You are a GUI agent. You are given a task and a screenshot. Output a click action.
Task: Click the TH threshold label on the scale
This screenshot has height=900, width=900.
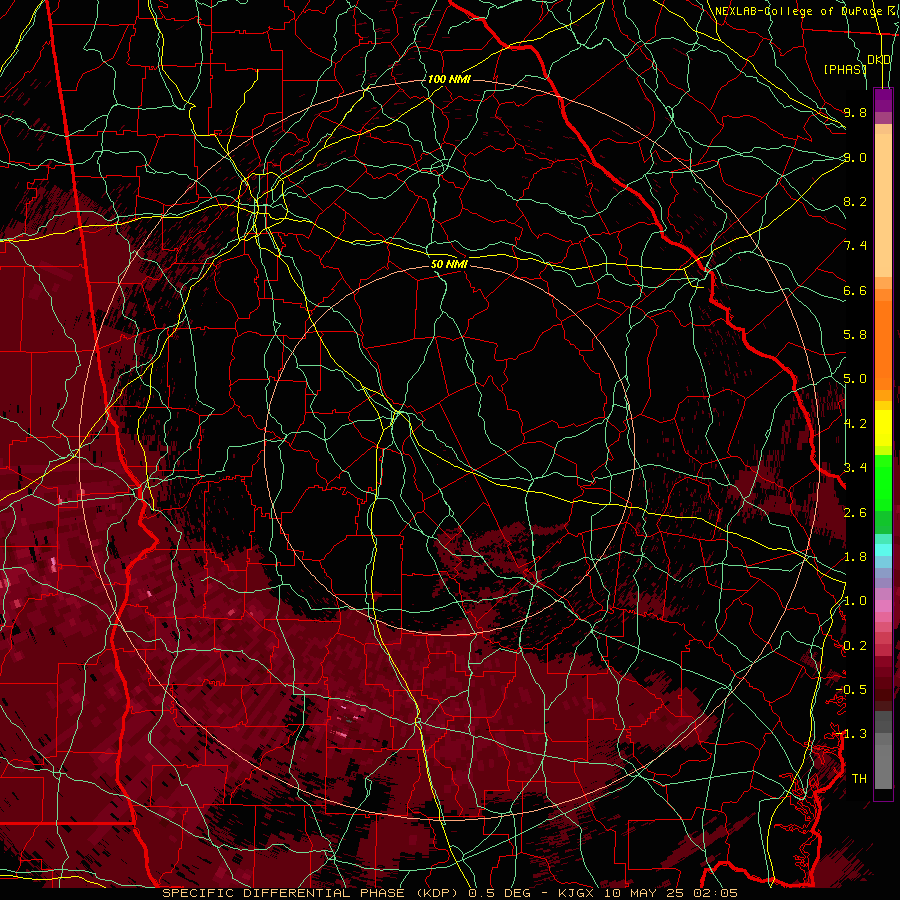tap(859, 779)
